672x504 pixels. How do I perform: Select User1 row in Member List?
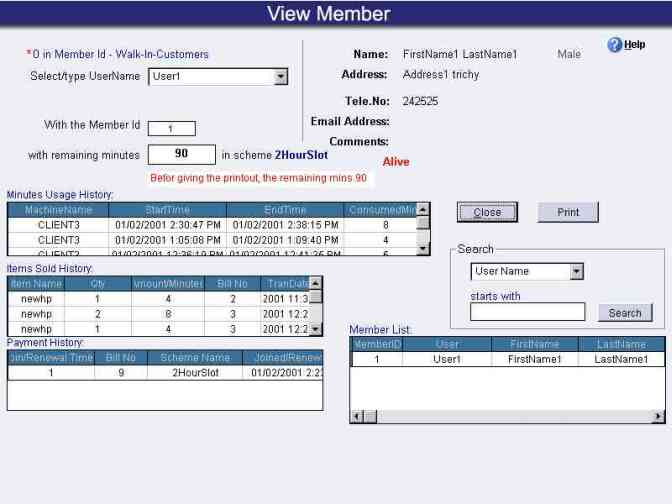point(447,359)
